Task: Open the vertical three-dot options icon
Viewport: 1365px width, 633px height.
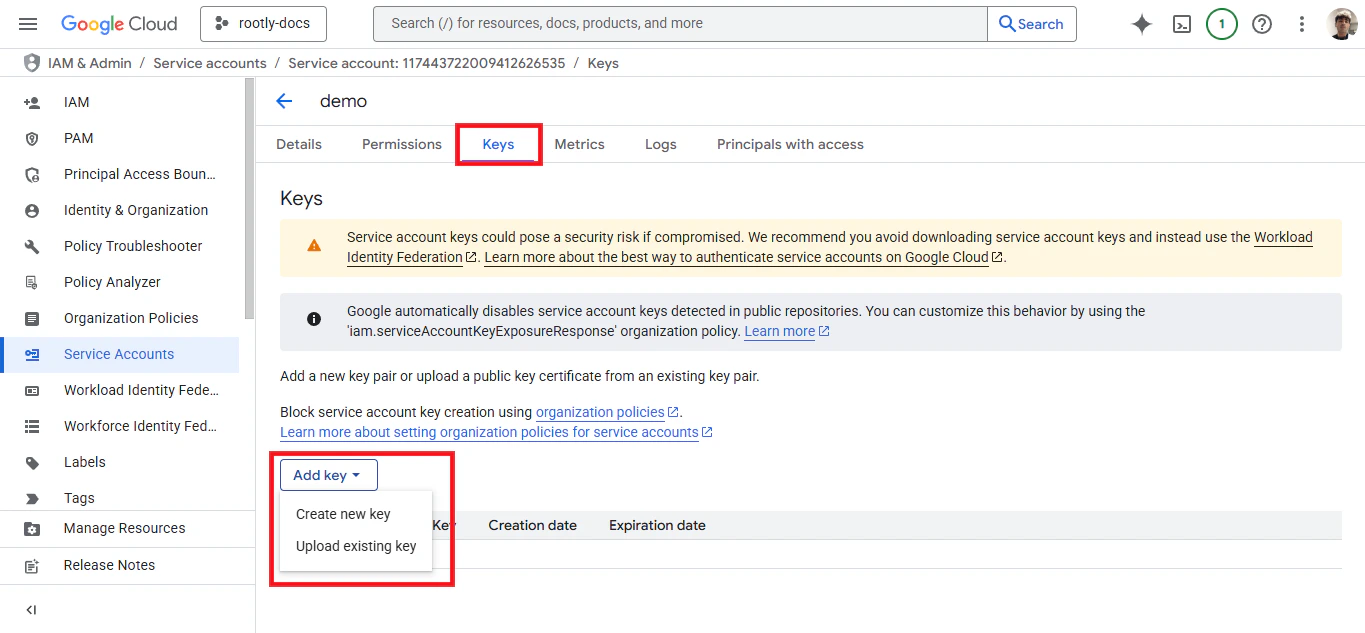Action: click(1301, 23)
